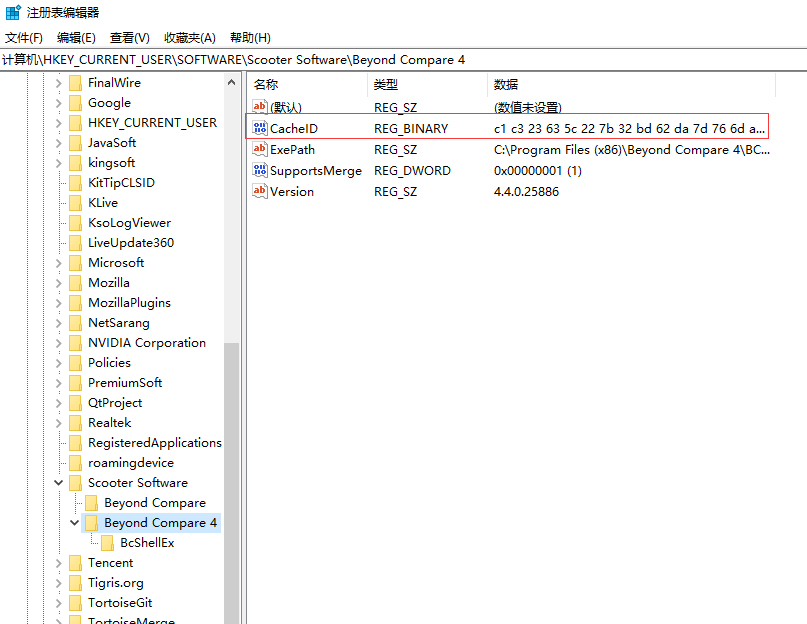The width and height of the screenshot is (807, 624).
Task: Expand the Tigris.org tree node
Action: coord(59,583)
